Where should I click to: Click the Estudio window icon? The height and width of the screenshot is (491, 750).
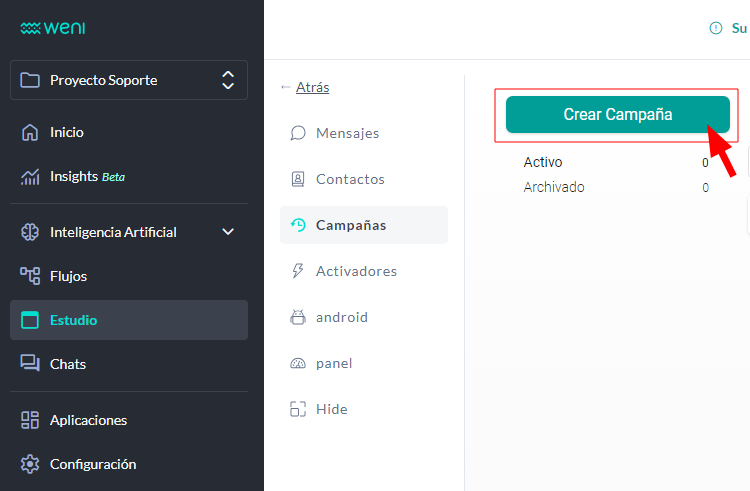(30, 320)
